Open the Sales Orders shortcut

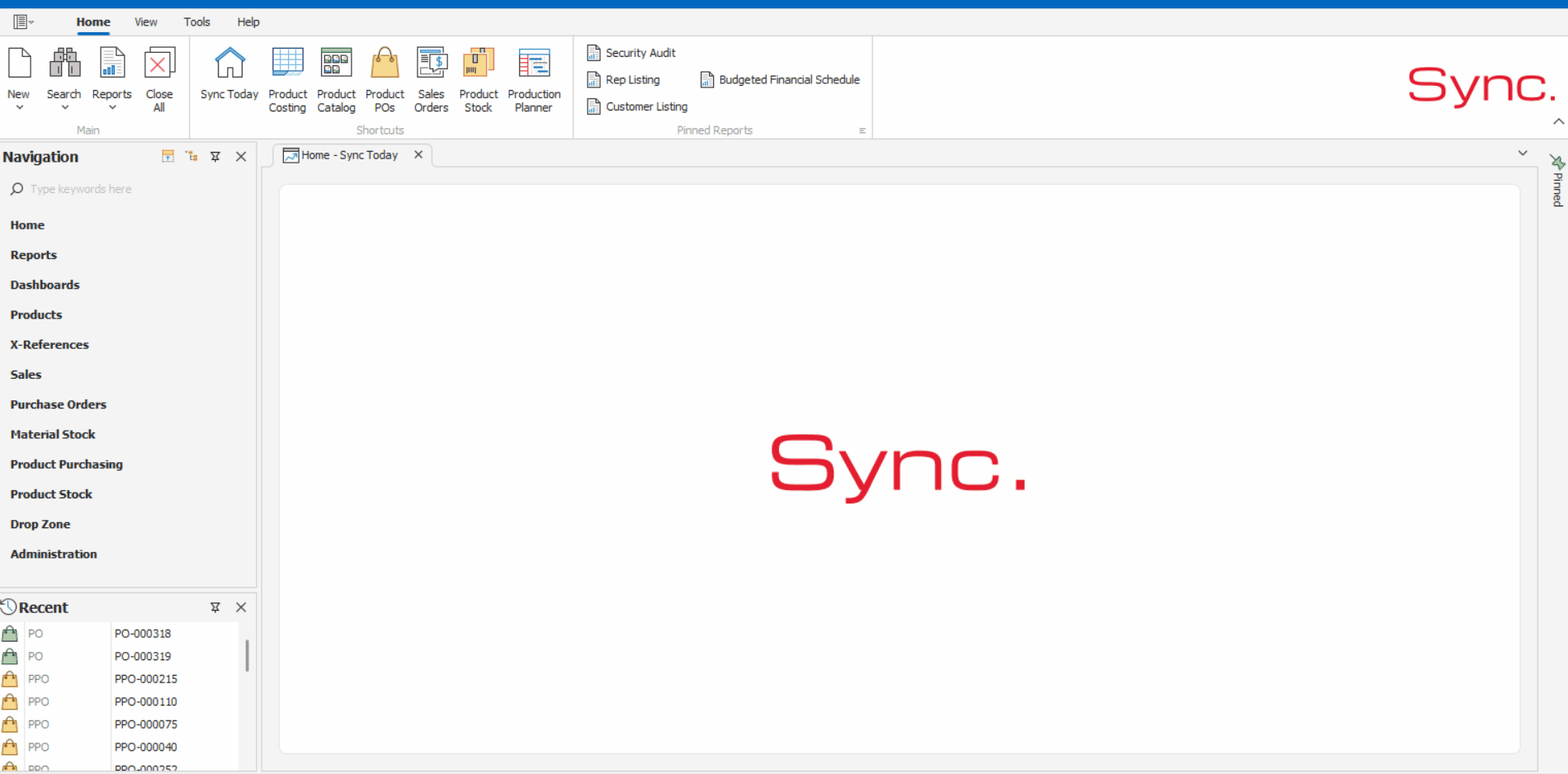tap(432, 79)
